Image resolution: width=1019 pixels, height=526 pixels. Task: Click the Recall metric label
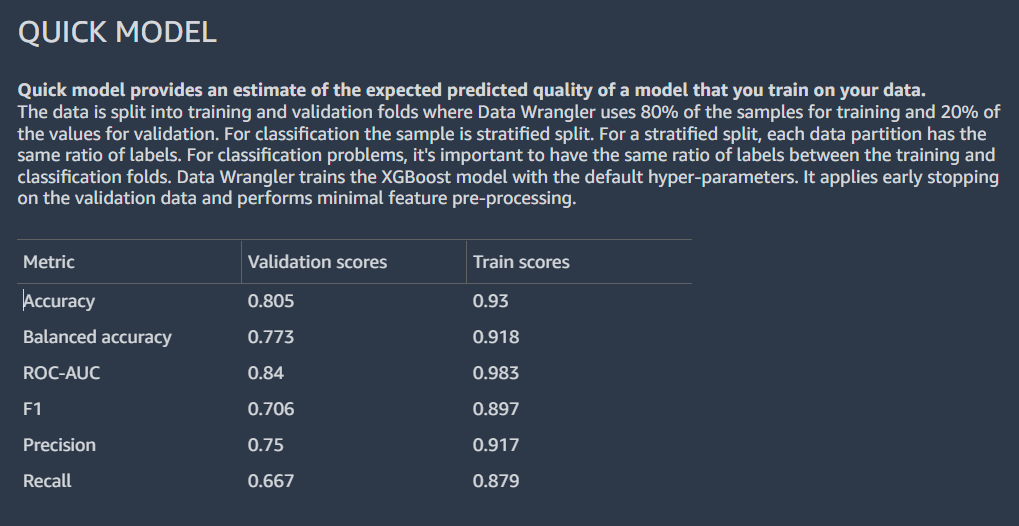point(47,481)
